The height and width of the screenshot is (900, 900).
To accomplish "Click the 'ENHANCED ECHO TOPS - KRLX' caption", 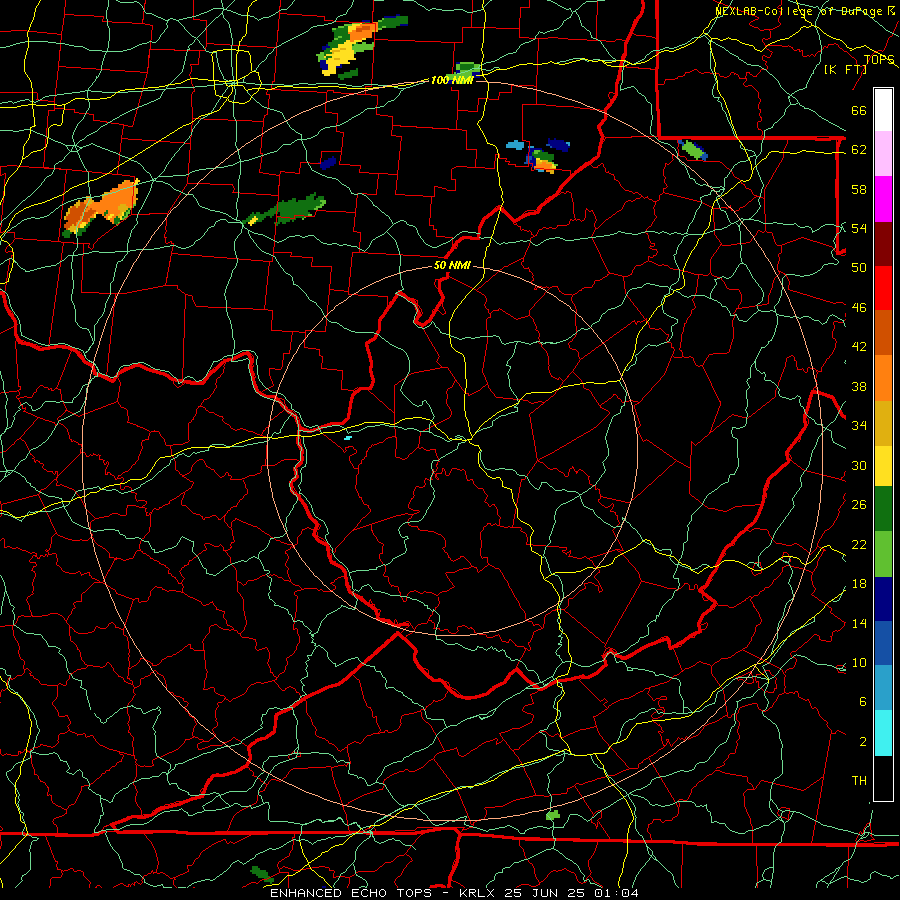I will [x=384, y=893].
